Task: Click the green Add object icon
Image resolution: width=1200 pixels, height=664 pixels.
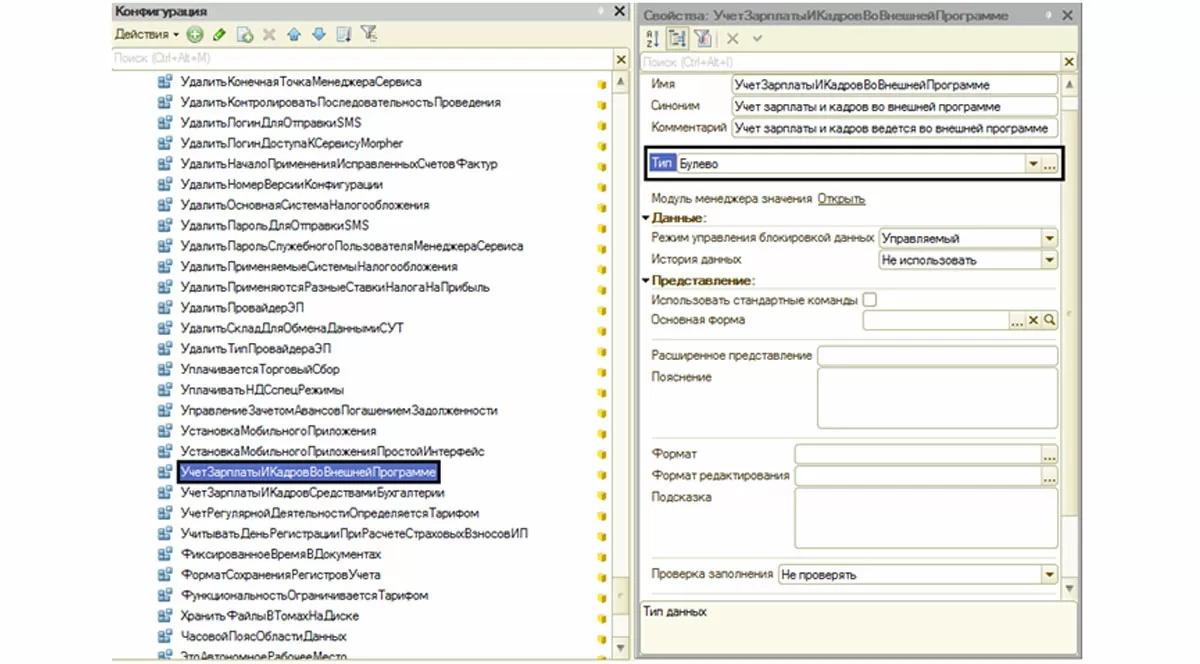Action: (x=194, y=34)
